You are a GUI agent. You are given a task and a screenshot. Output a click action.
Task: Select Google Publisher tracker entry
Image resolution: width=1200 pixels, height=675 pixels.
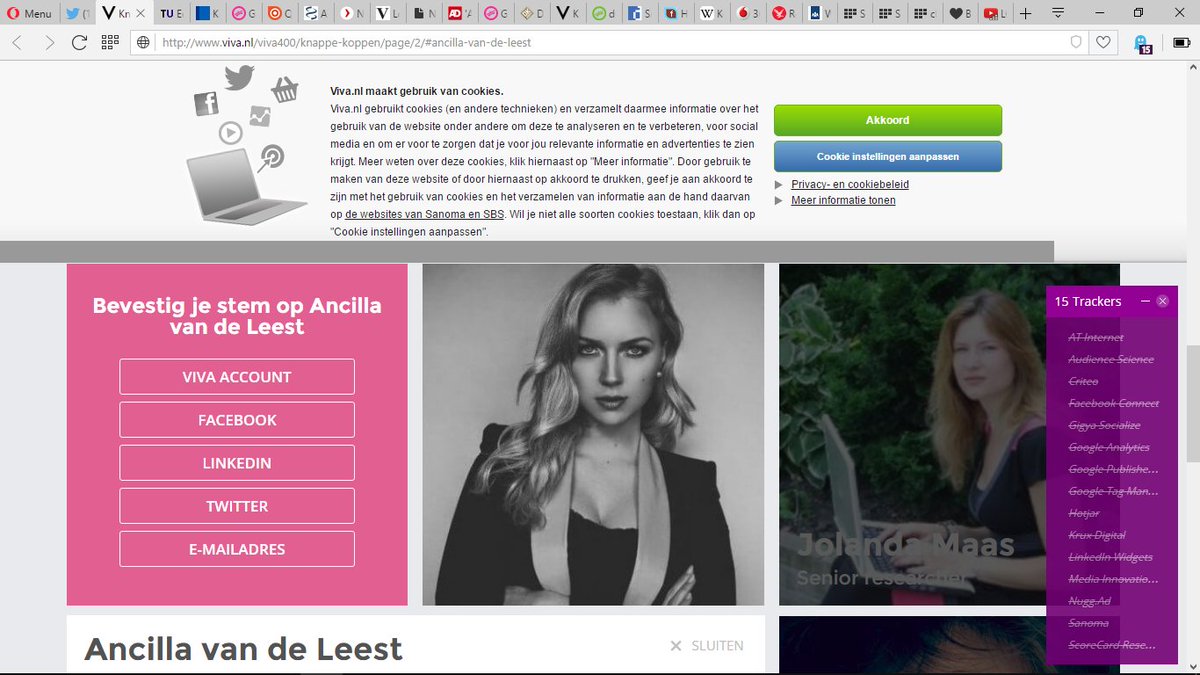pyautogui.click(x=1113, y=470)
